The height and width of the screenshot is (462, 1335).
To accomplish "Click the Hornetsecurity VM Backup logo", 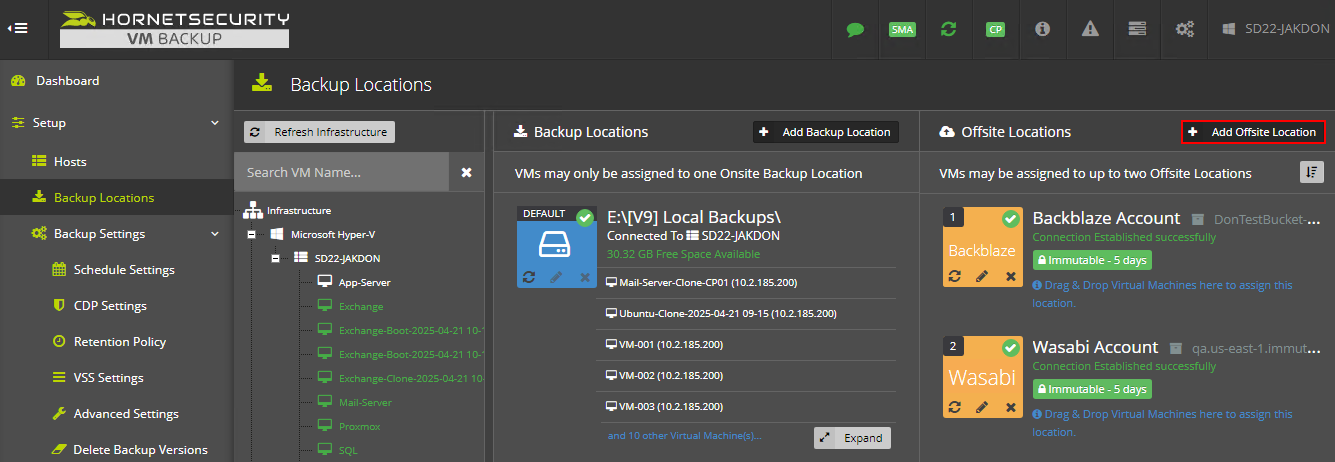I will click(x=175, y=29).
